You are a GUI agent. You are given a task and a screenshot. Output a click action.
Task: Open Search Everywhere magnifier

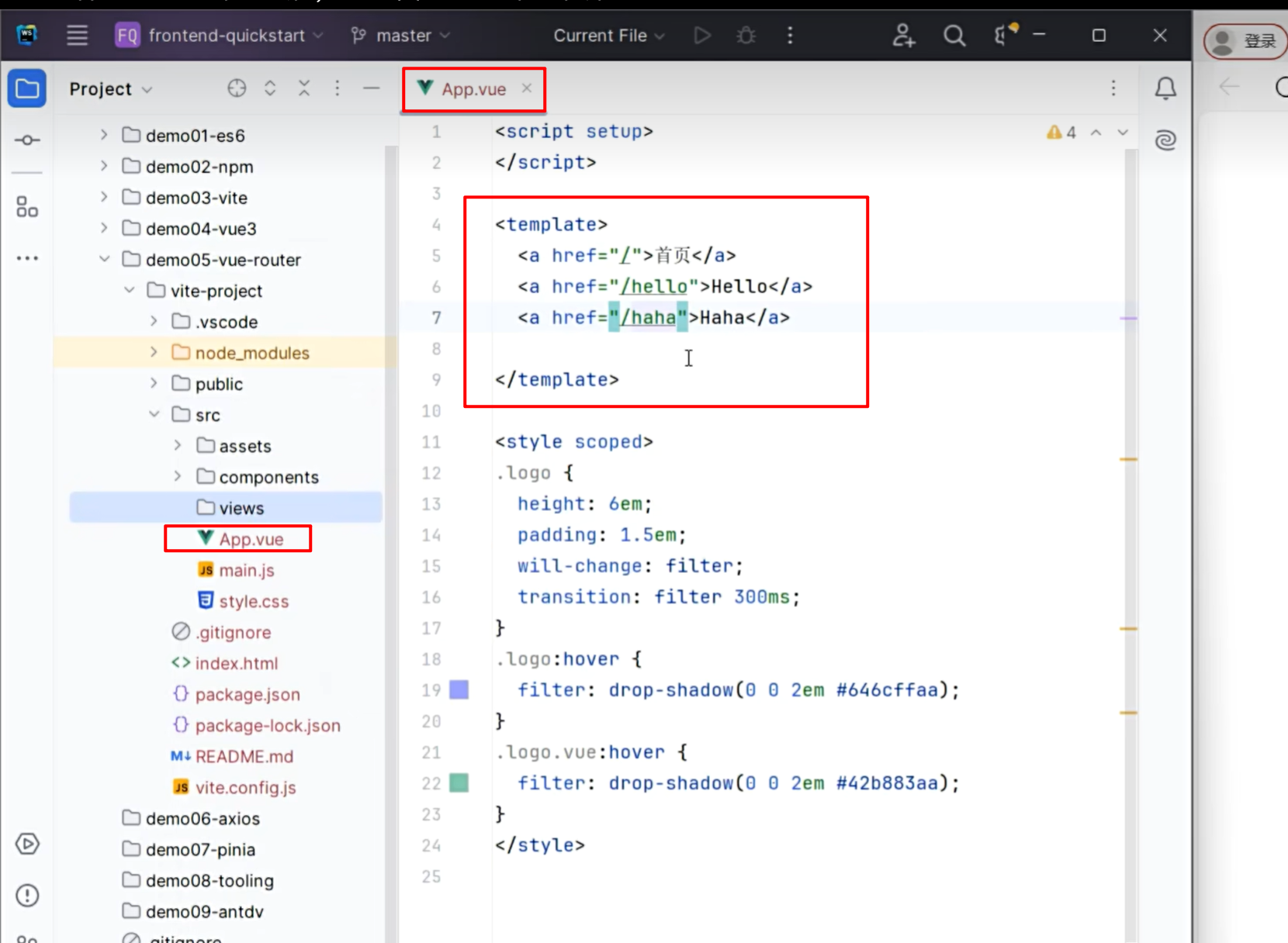coord(954,35)
